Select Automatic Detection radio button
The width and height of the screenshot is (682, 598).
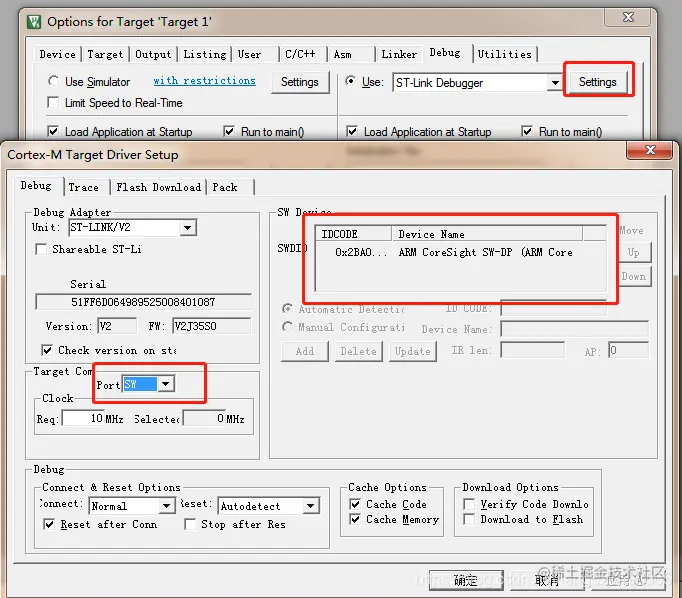(287, 309)
